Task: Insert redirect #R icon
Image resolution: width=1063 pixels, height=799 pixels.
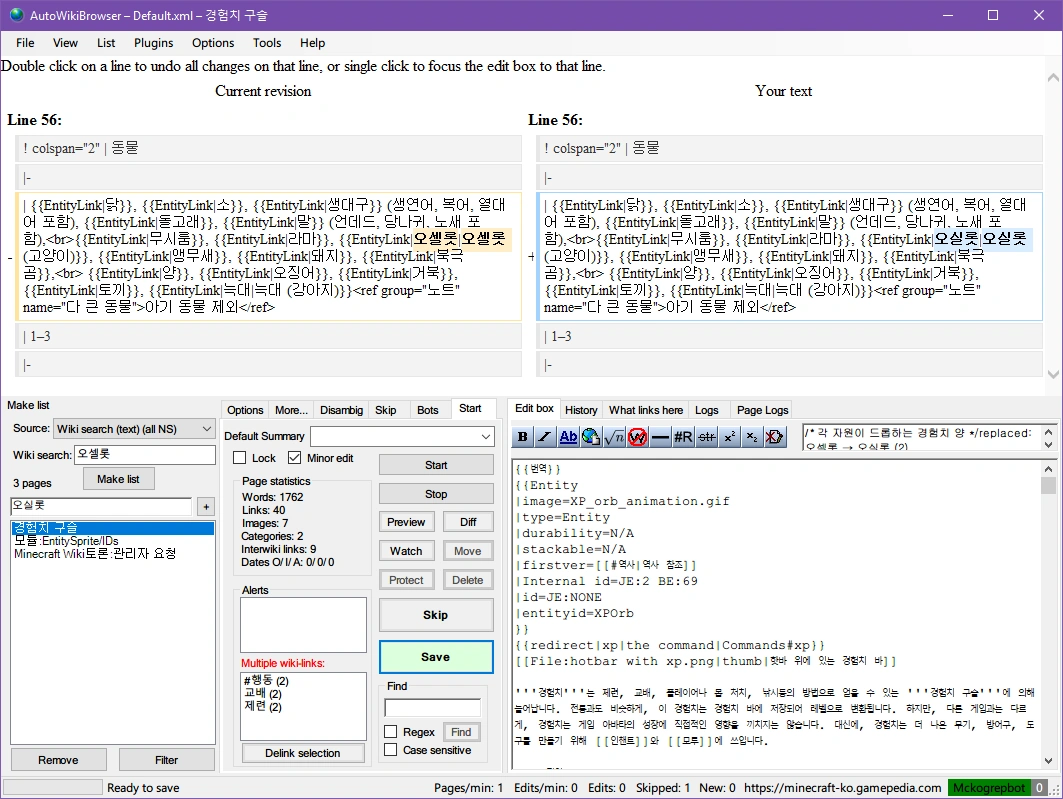Action: [x=683, y=437]
